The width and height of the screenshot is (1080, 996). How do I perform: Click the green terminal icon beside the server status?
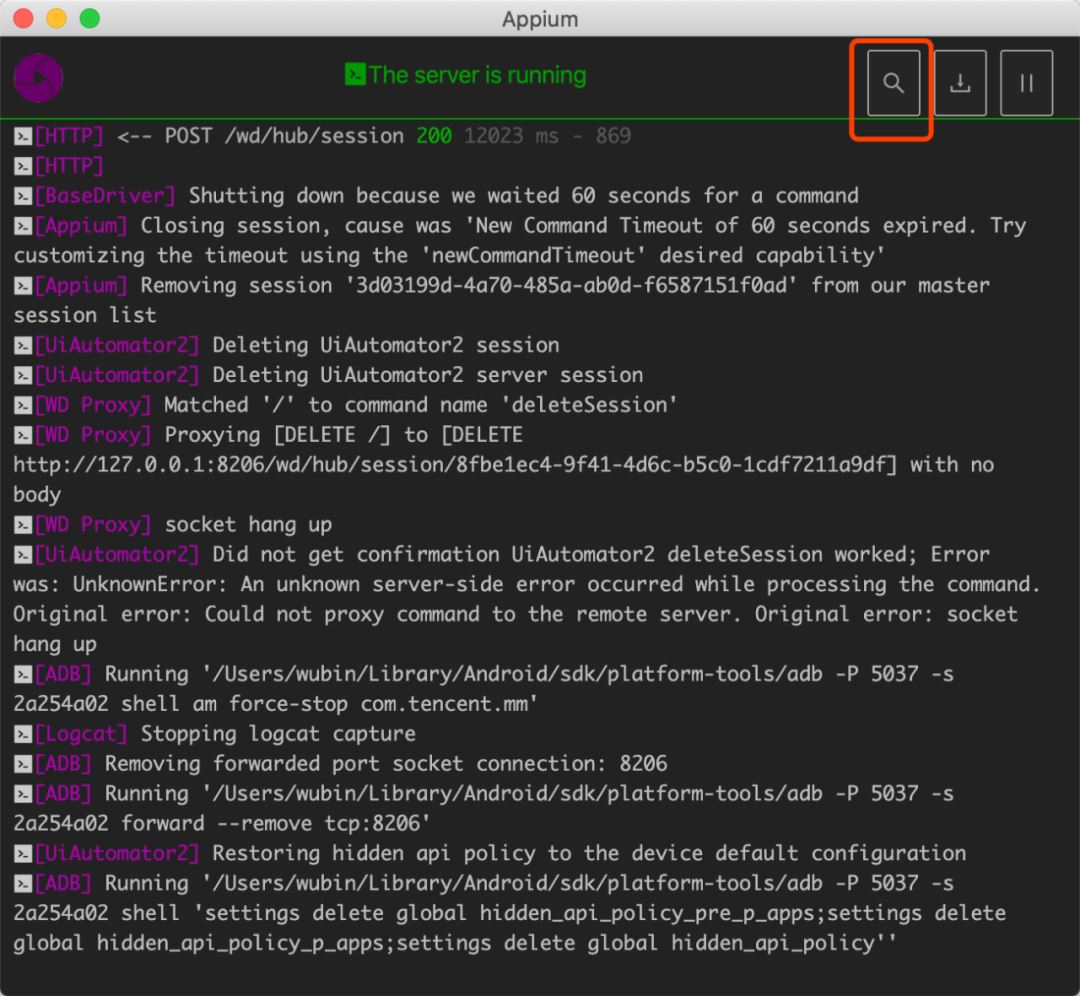(x=357, y=75)
